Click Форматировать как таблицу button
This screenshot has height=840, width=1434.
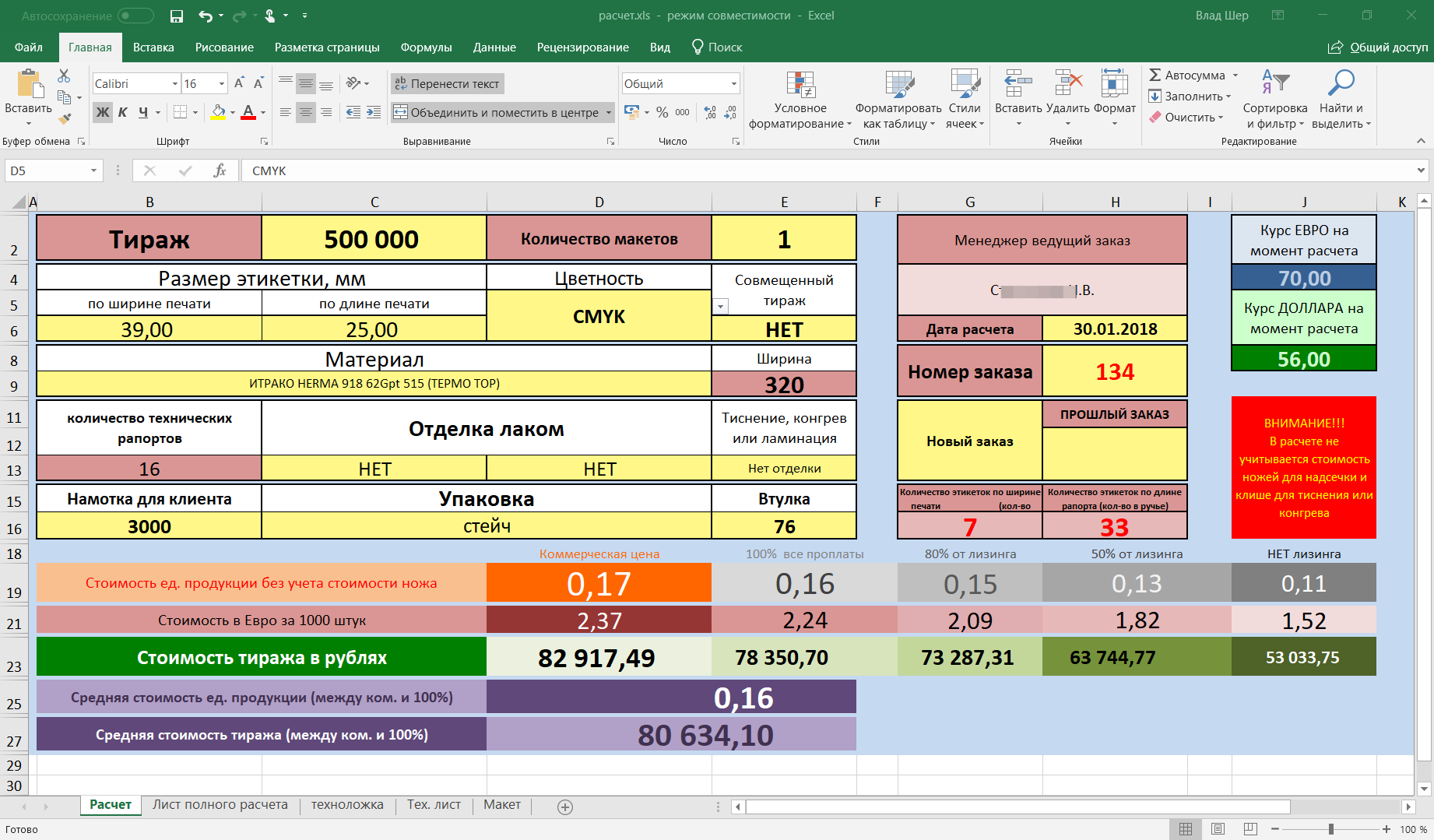click(x=898, y=100)
